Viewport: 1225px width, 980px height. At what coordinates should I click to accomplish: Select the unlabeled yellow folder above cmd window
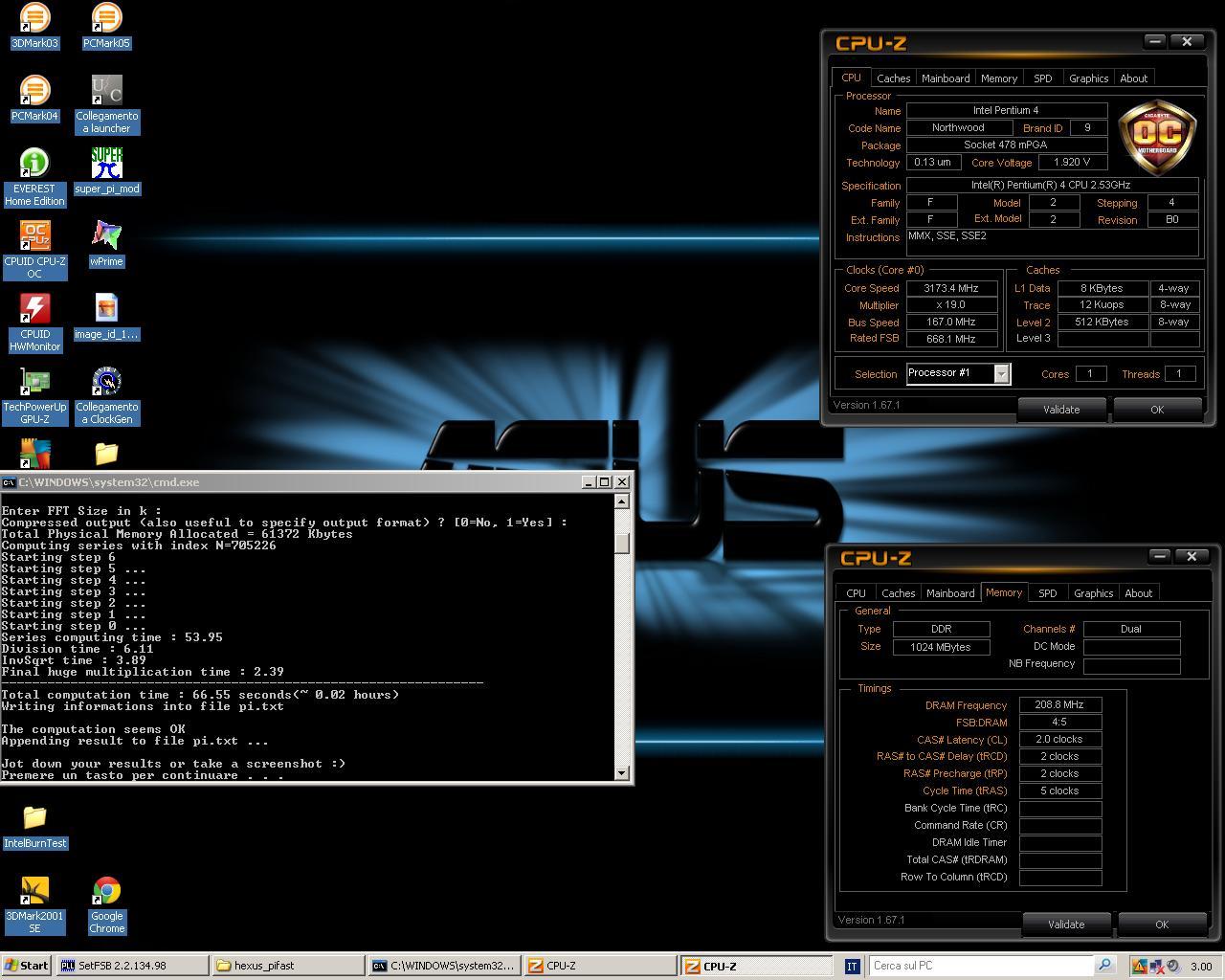pos(106,454)
